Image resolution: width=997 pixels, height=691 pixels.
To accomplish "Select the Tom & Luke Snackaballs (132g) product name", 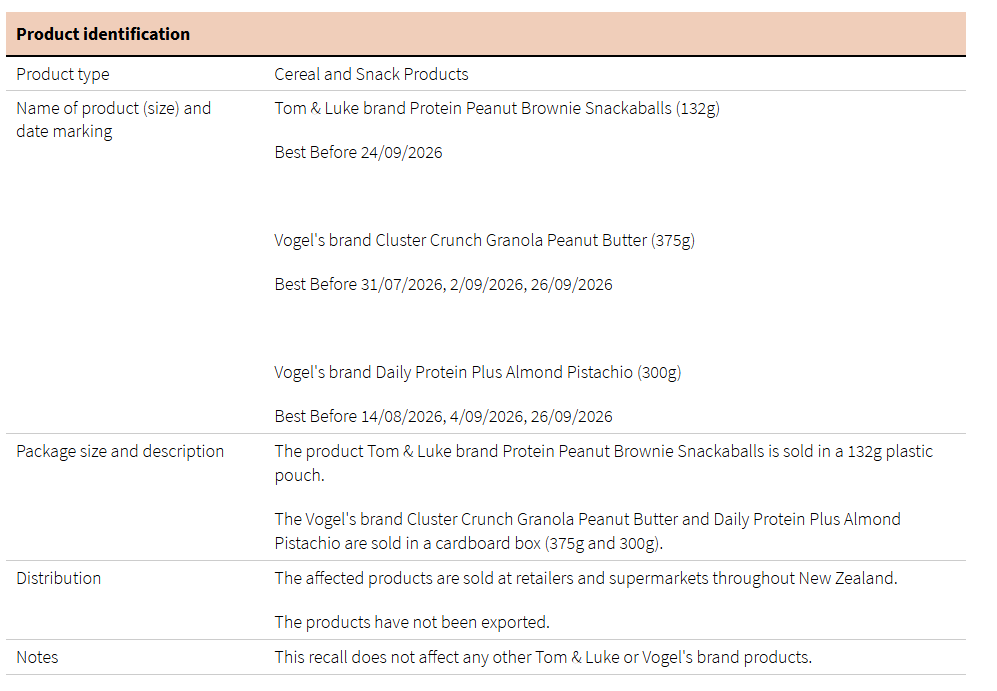I will coord(496,108).
